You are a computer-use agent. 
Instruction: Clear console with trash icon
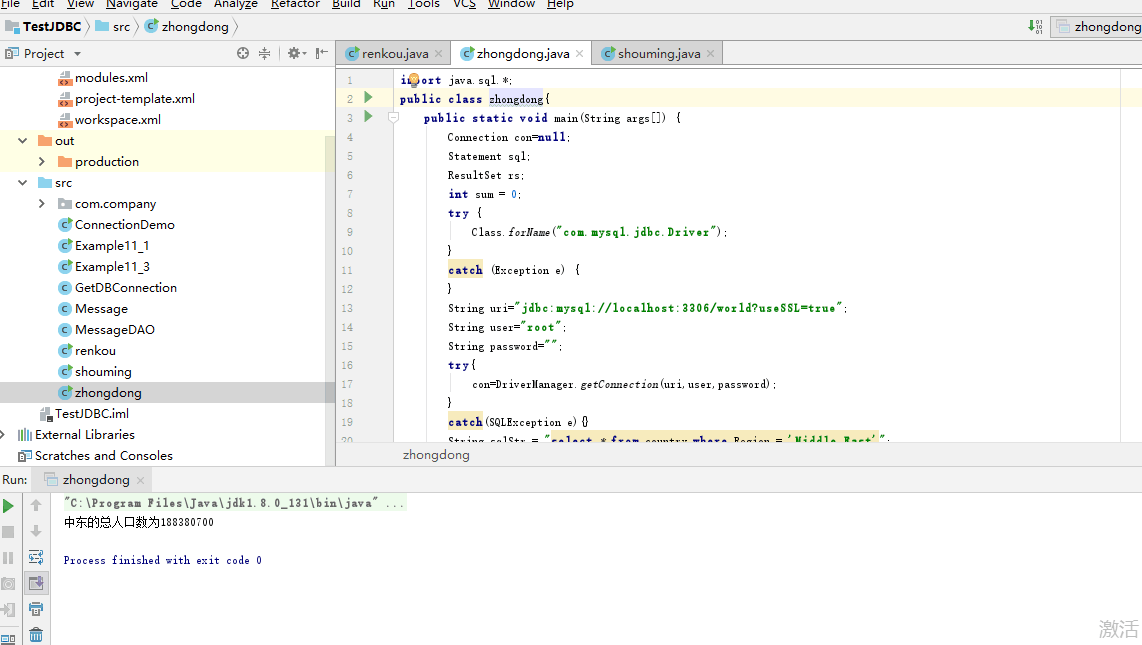point(36,635)
